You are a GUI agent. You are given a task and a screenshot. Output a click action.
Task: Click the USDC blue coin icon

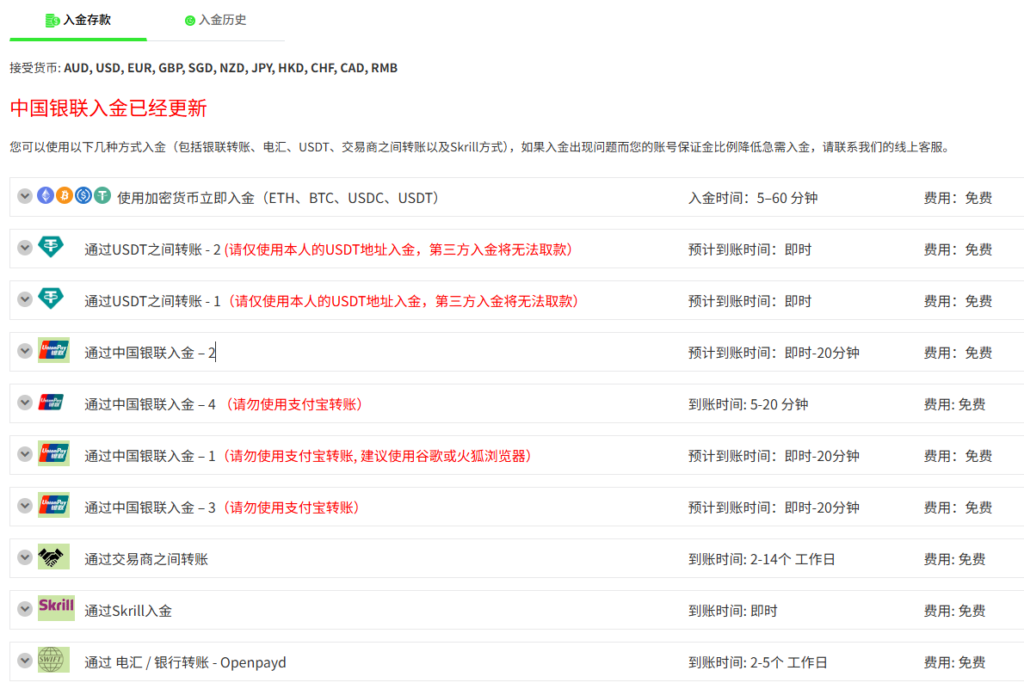(x=84, y=196)
